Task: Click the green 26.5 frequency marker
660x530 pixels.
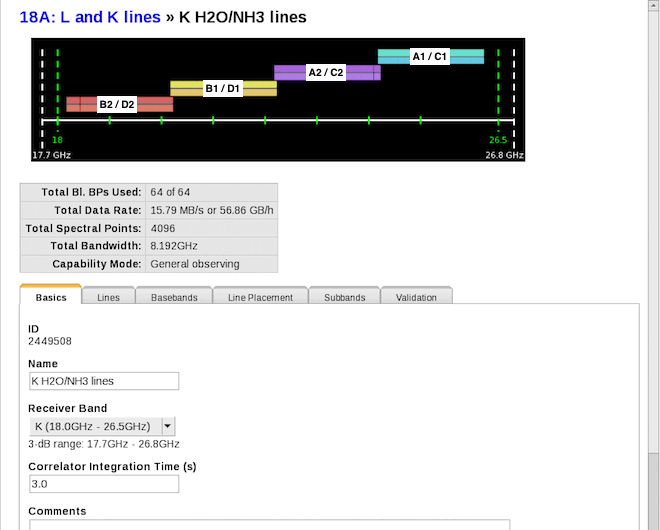Action: pyautogui.click(x=497, y=140)
